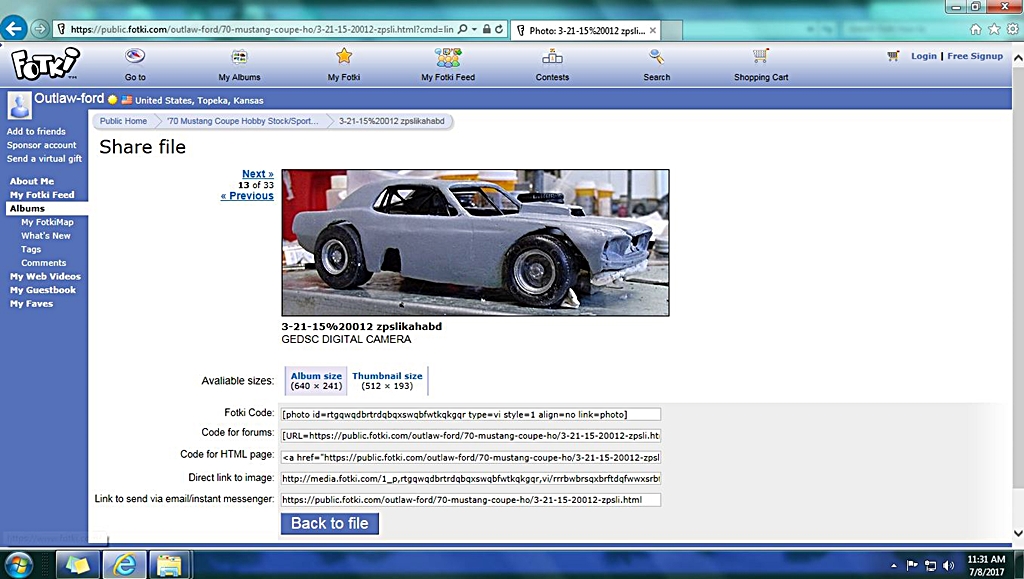Open My Albums from the top toolbar
Image resolution: width=1024 pixels, height=579 pixels.
click(239, 57)
